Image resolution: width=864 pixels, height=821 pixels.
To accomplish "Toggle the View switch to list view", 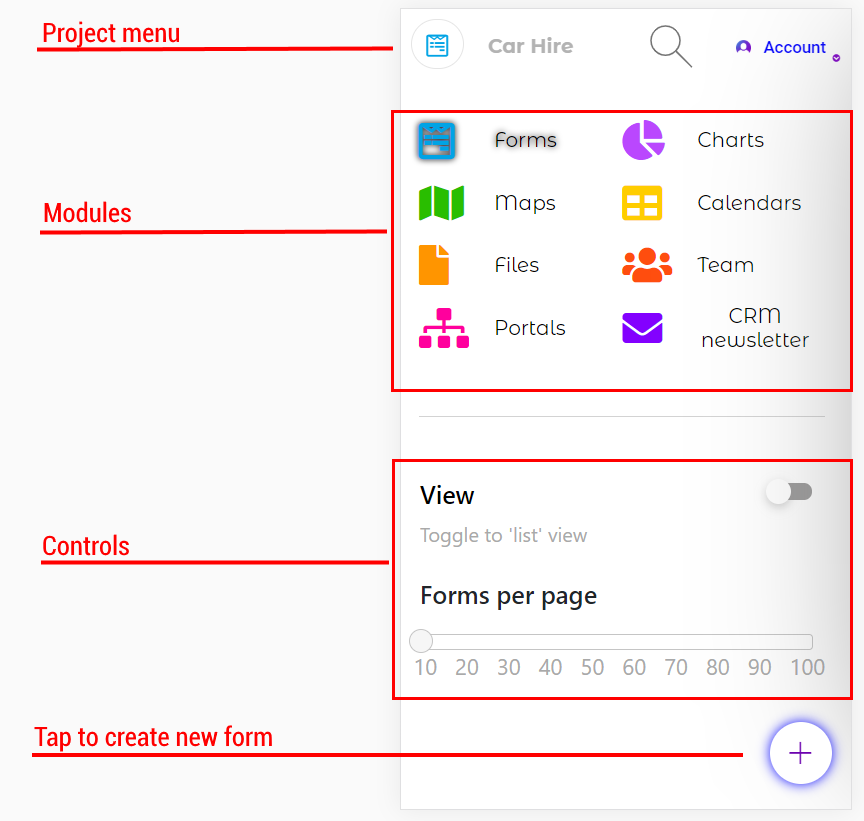I will 789,491.
